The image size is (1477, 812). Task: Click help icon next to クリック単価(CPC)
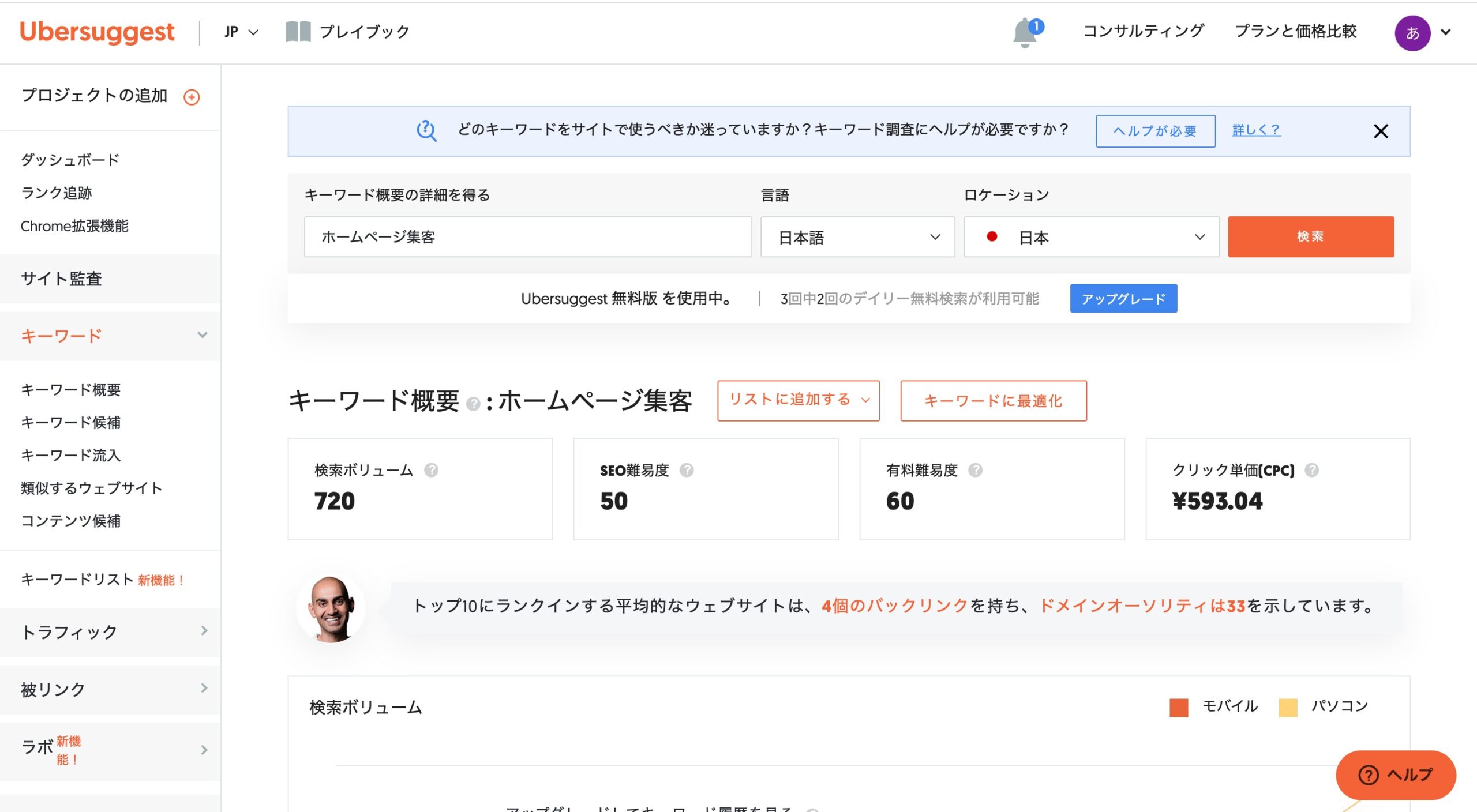(x=1312, y=470)
